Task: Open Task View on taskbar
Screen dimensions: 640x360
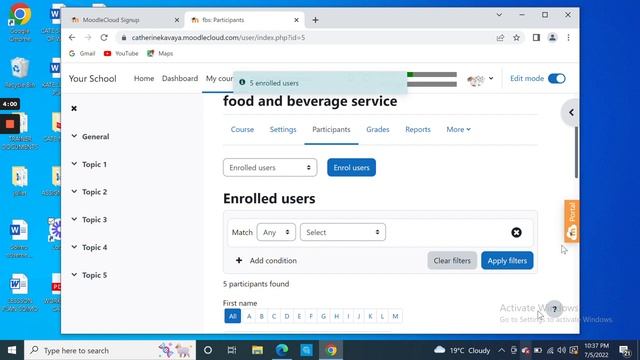Action: (x=232, y=350)
